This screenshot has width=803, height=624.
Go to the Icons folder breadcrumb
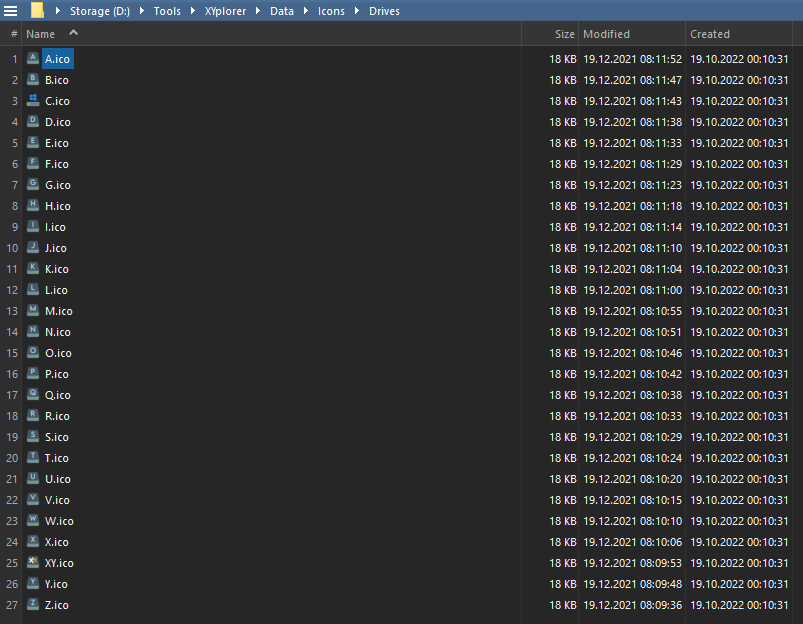(331, 11)
